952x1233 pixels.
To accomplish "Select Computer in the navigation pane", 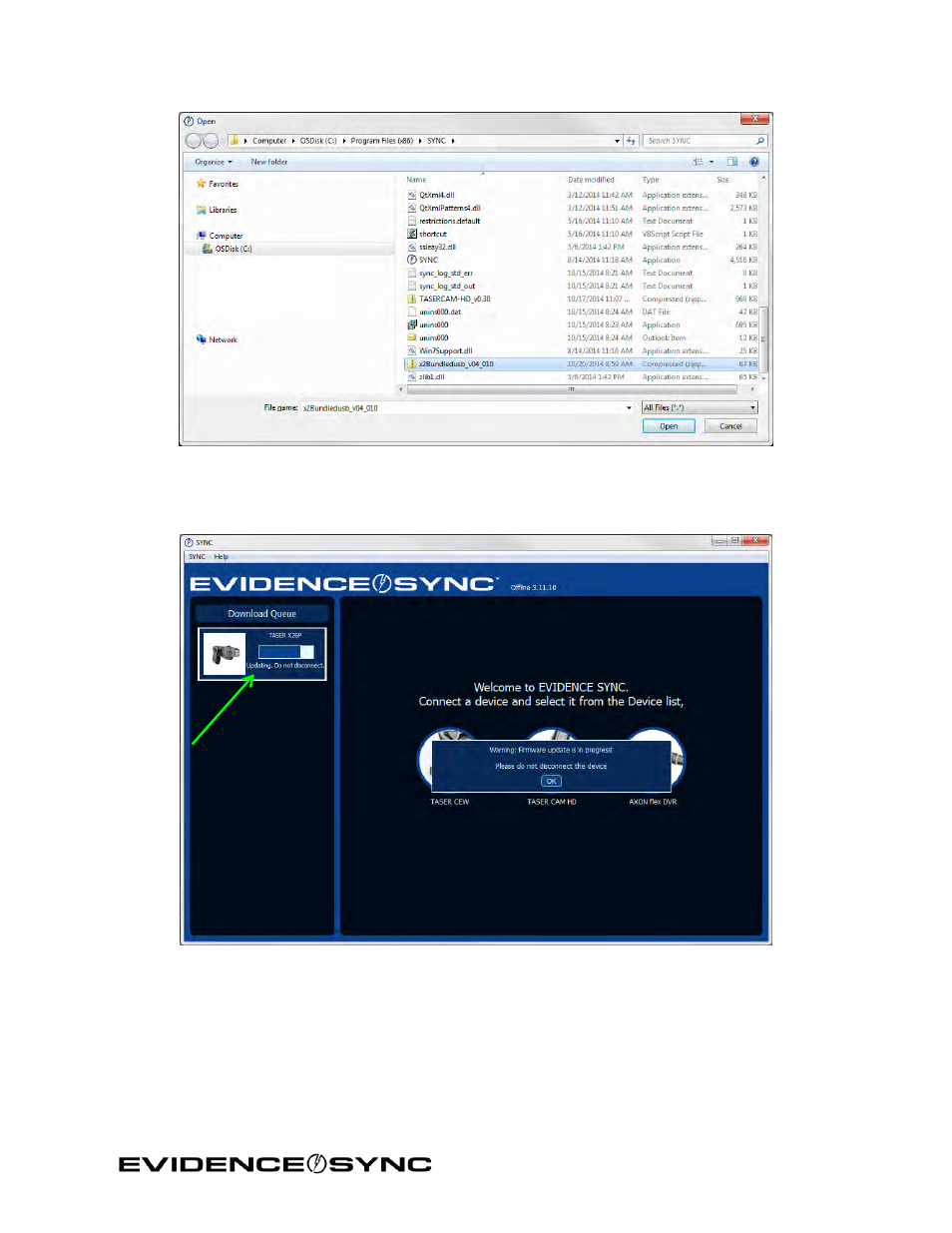I will (220, 236).
